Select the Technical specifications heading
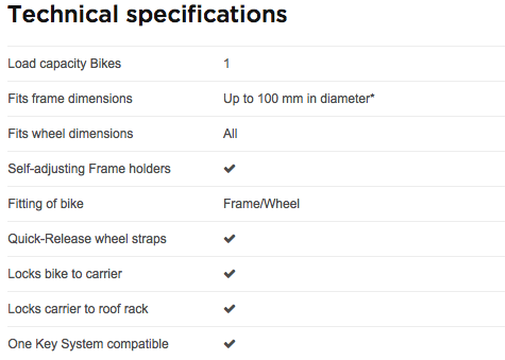Viewport: 505px width, 360px height. point(147,14)
